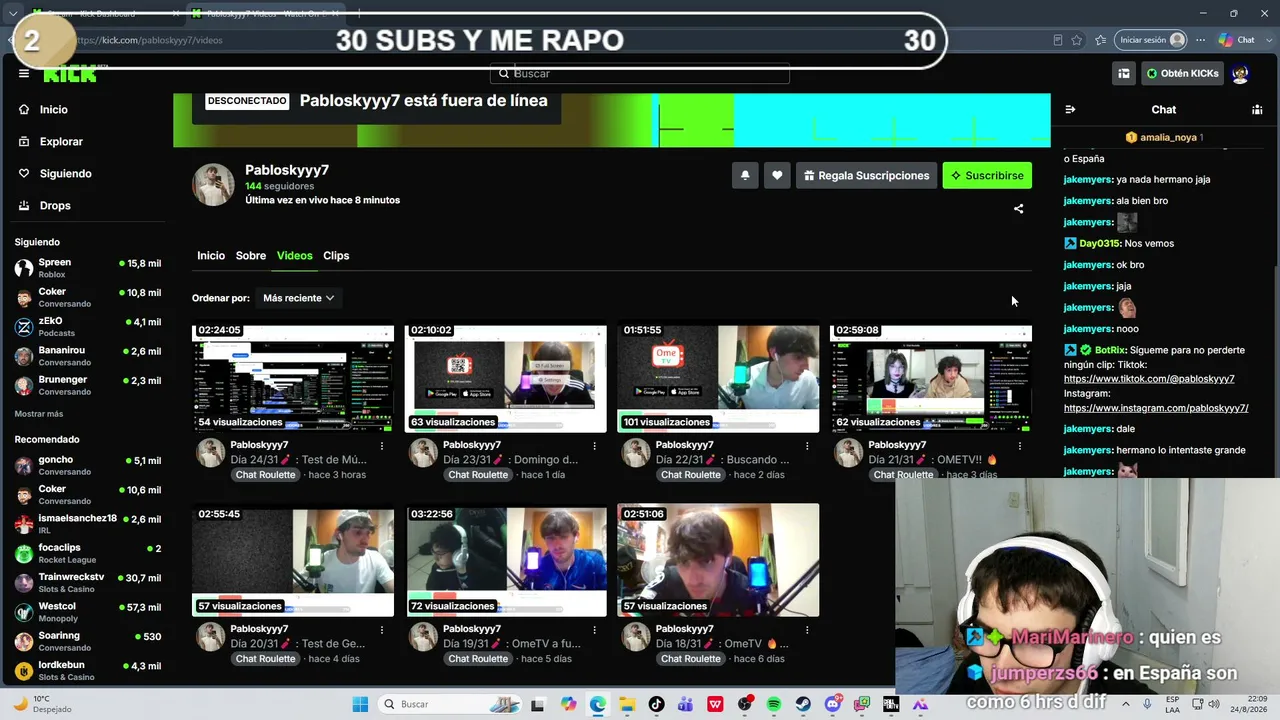
Task: Click the notification bell for Pabloskyyy7
Action: pyautogui.click(x=745, y=175)
